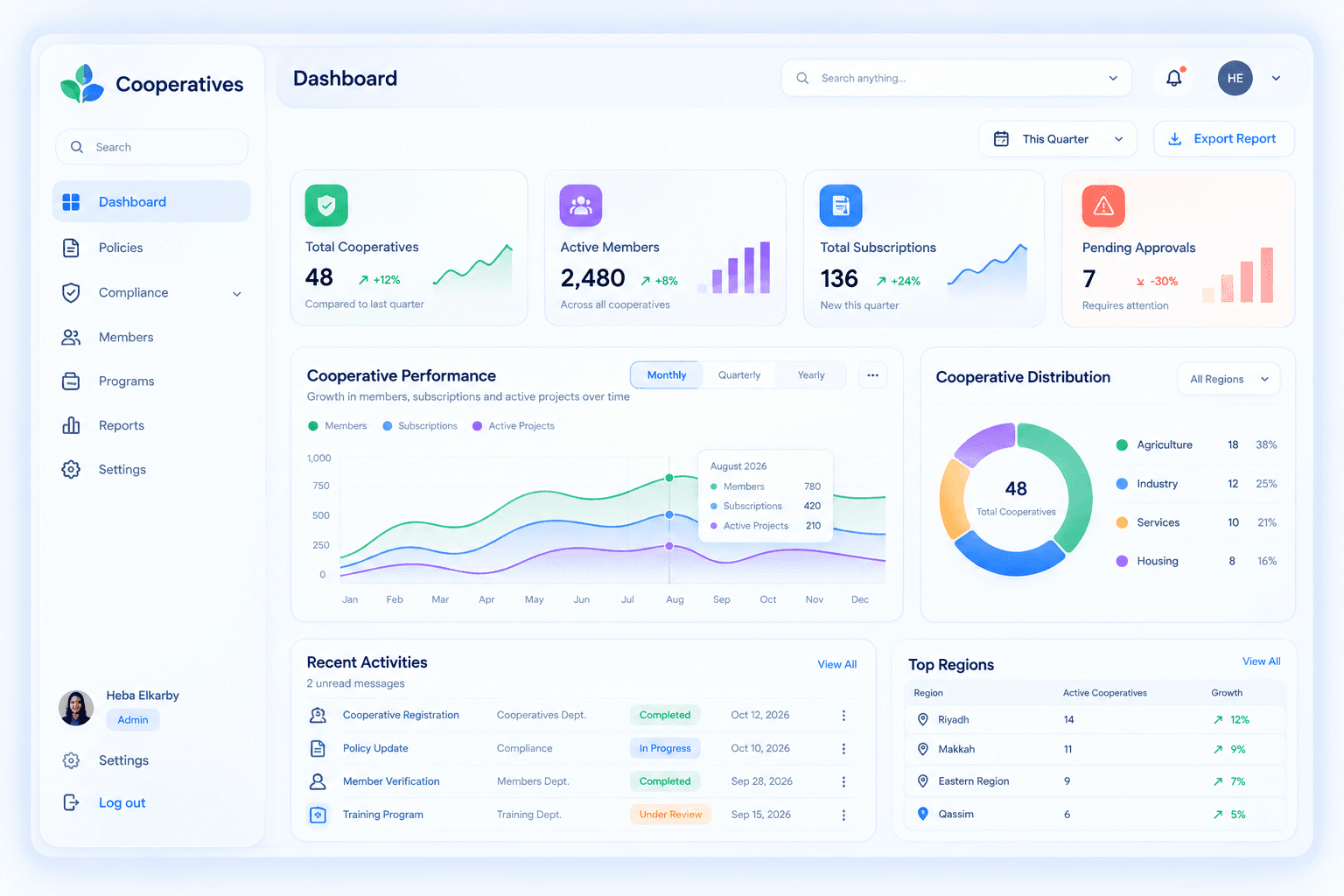Open the three-dot menu on Cooperative Performance

(x=872, y=375)
